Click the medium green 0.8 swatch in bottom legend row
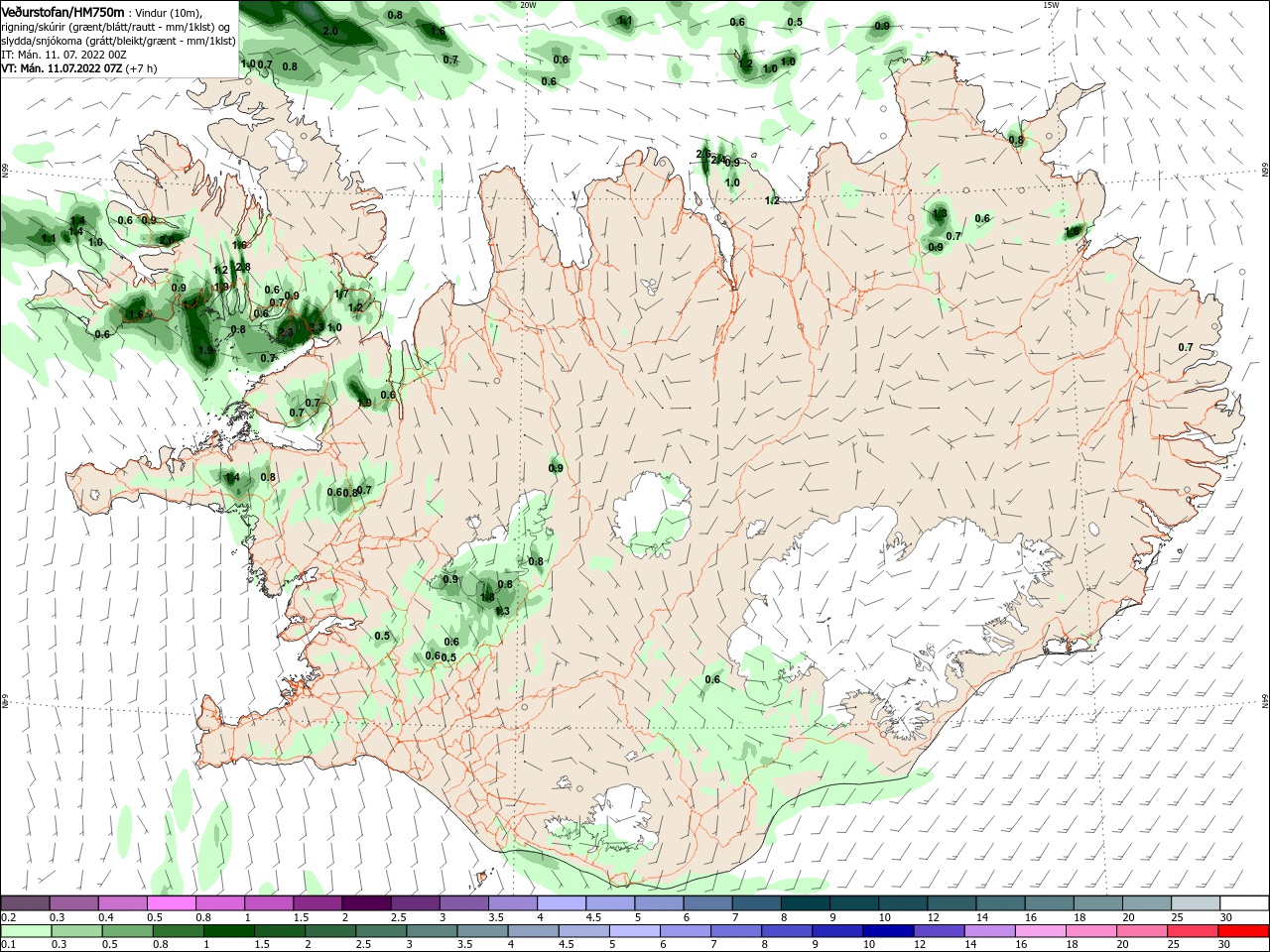 pyautogui.click(x=178, y=931)
